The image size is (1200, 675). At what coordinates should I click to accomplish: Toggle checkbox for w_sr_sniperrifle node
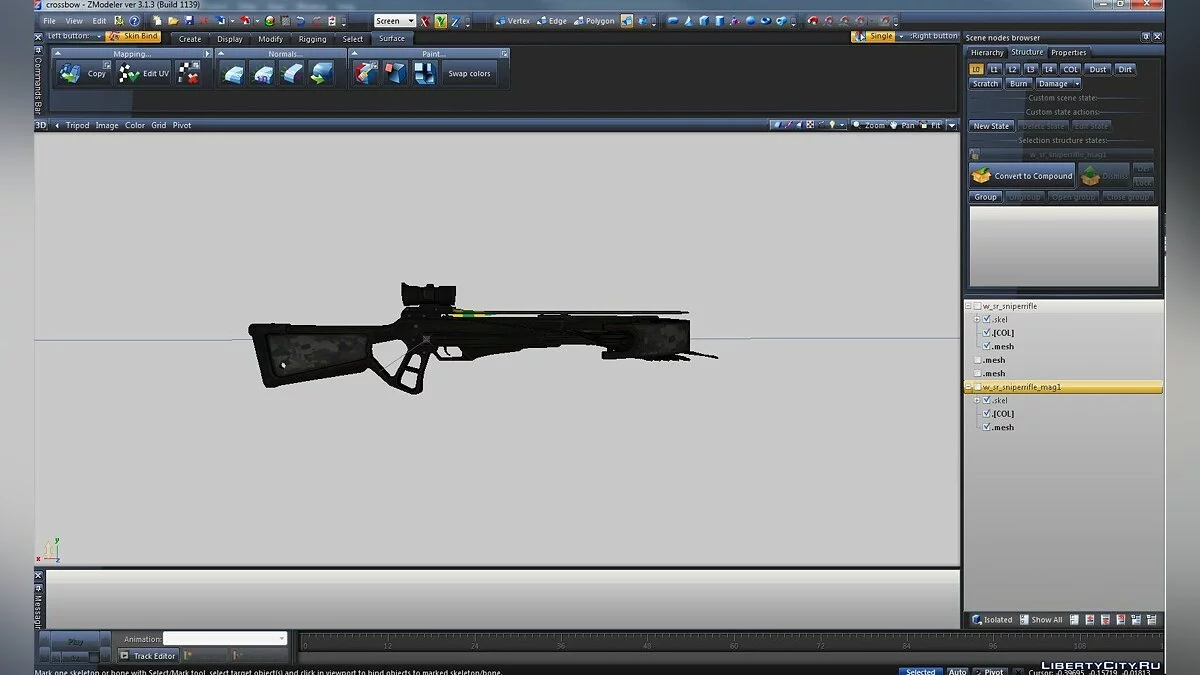click(x=977, y=306)
